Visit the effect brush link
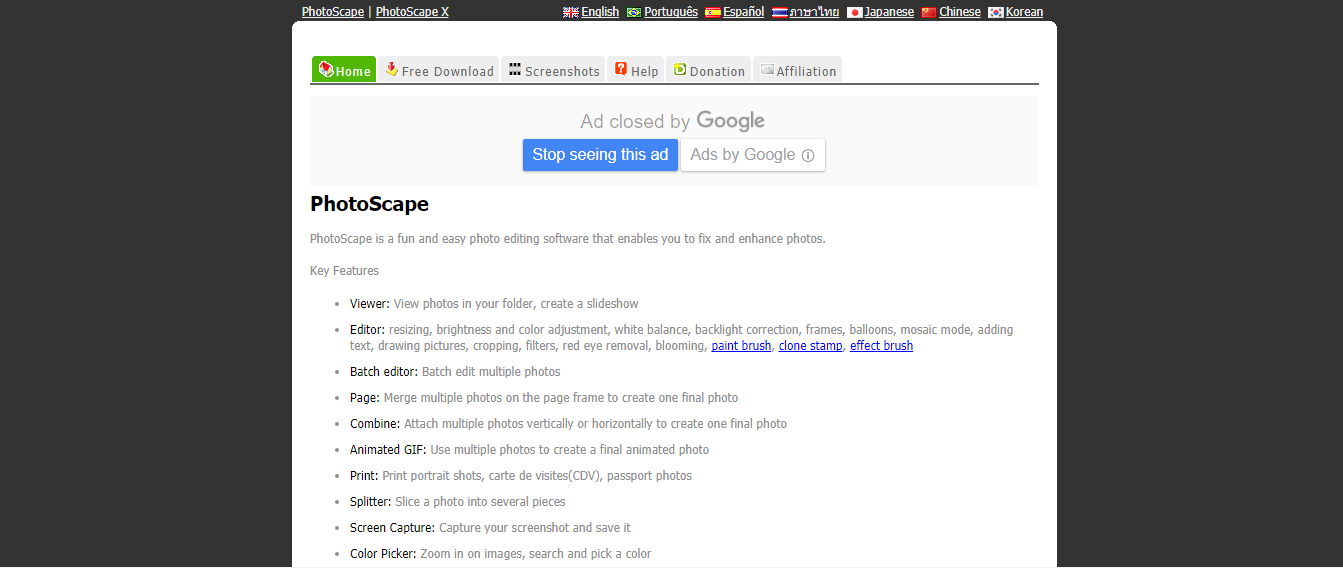The width and height of the screenshot is (1343, 568). [x=881, y=346]
